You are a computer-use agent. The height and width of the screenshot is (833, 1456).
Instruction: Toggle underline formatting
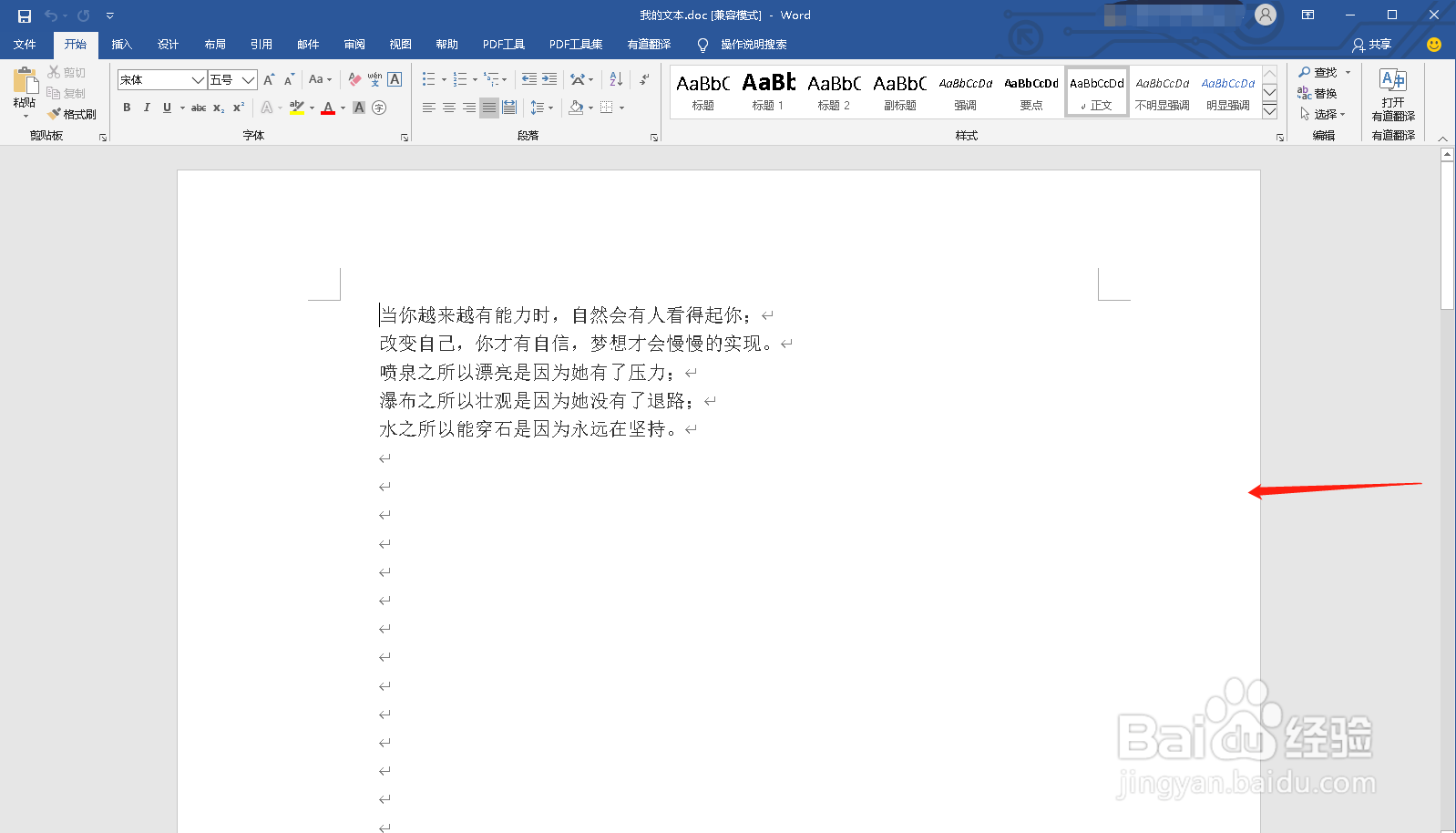pos(167,108)
